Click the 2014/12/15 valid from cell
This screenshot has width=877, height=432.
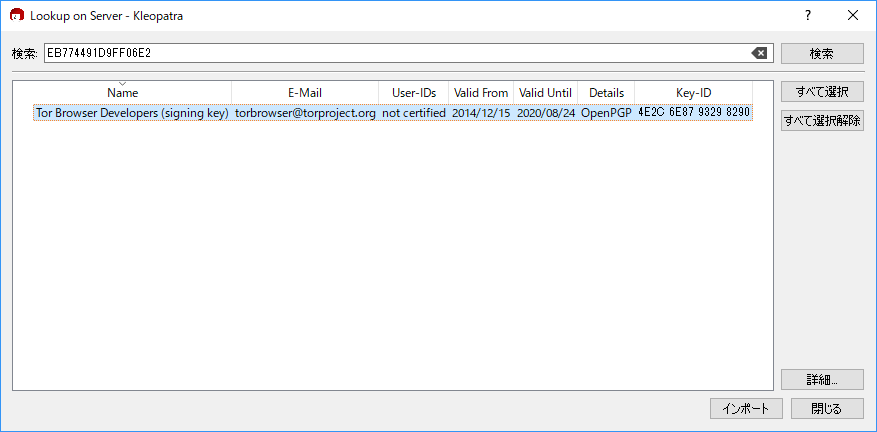pyautogui.click(x=481, y=112)
